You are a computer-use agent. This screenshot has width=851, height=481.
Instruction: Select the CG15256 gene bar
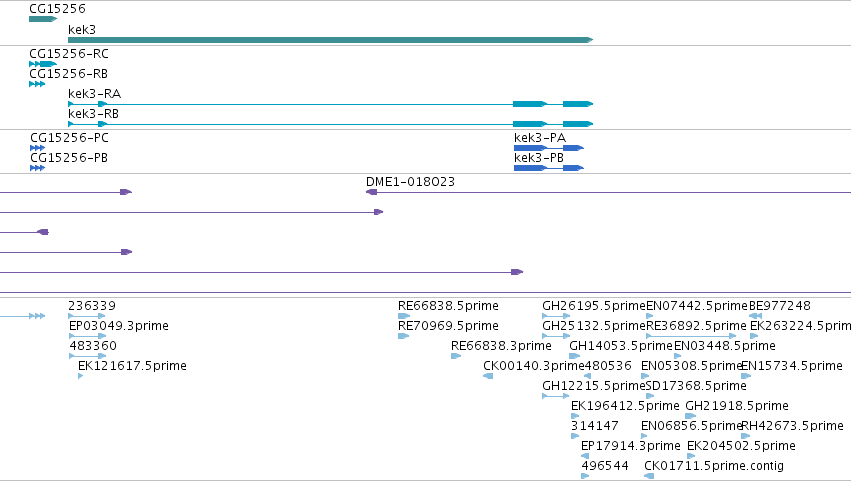point(43,19)
